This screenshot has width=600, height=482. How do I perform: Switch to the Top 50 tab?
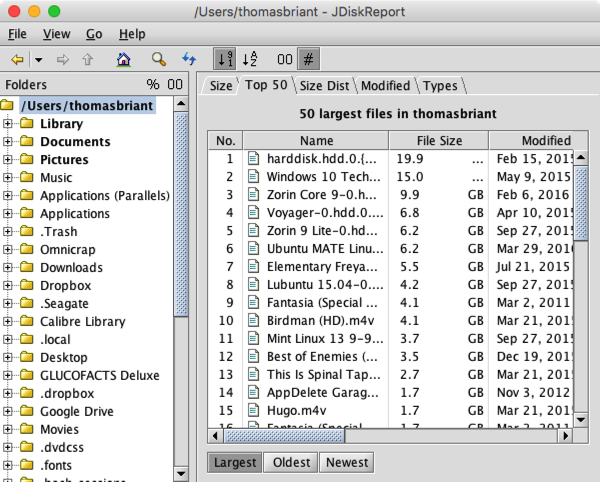tap(266, 85)
